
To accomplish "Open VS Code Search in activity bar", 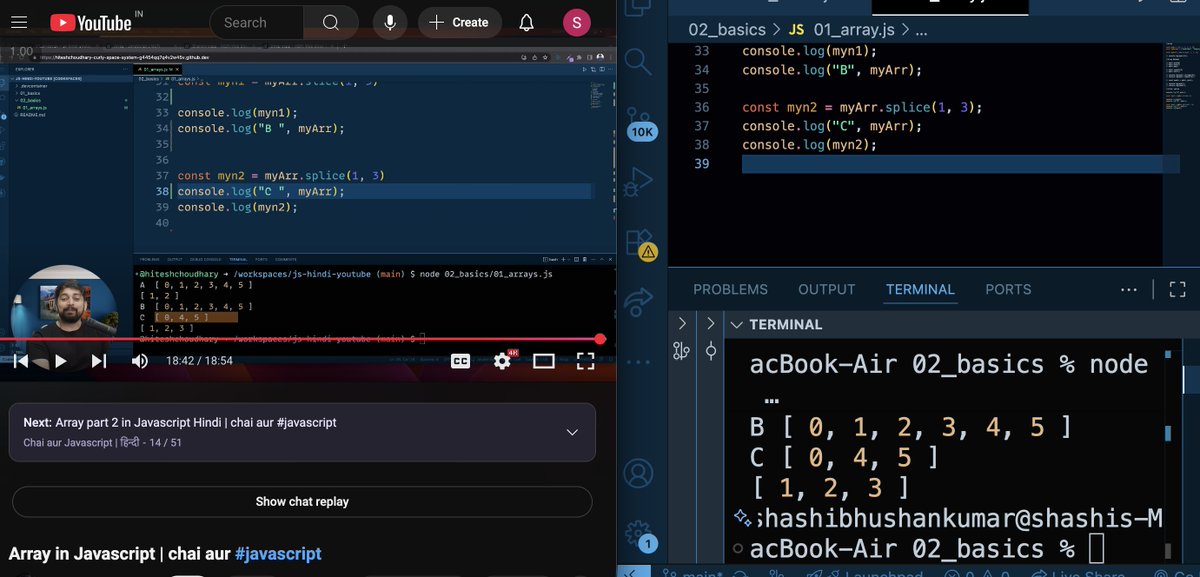I will point(638,62).
